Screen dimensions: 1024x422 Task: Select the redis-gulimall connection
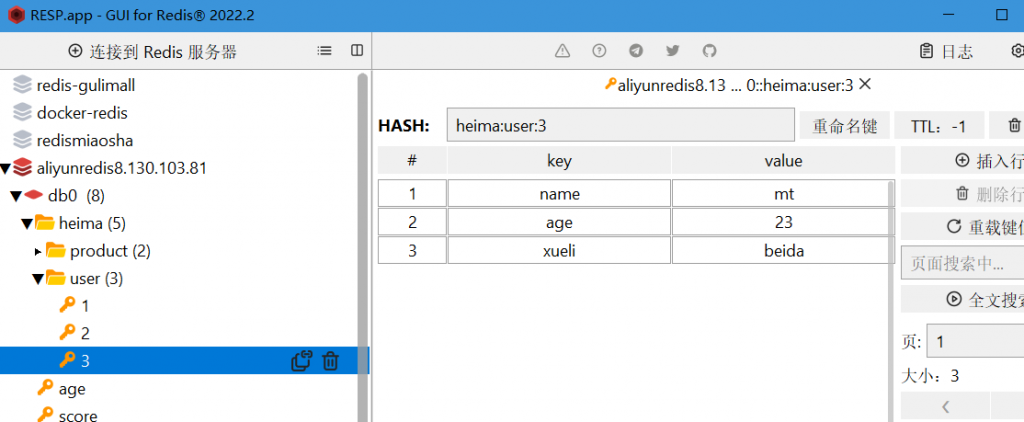85,85
